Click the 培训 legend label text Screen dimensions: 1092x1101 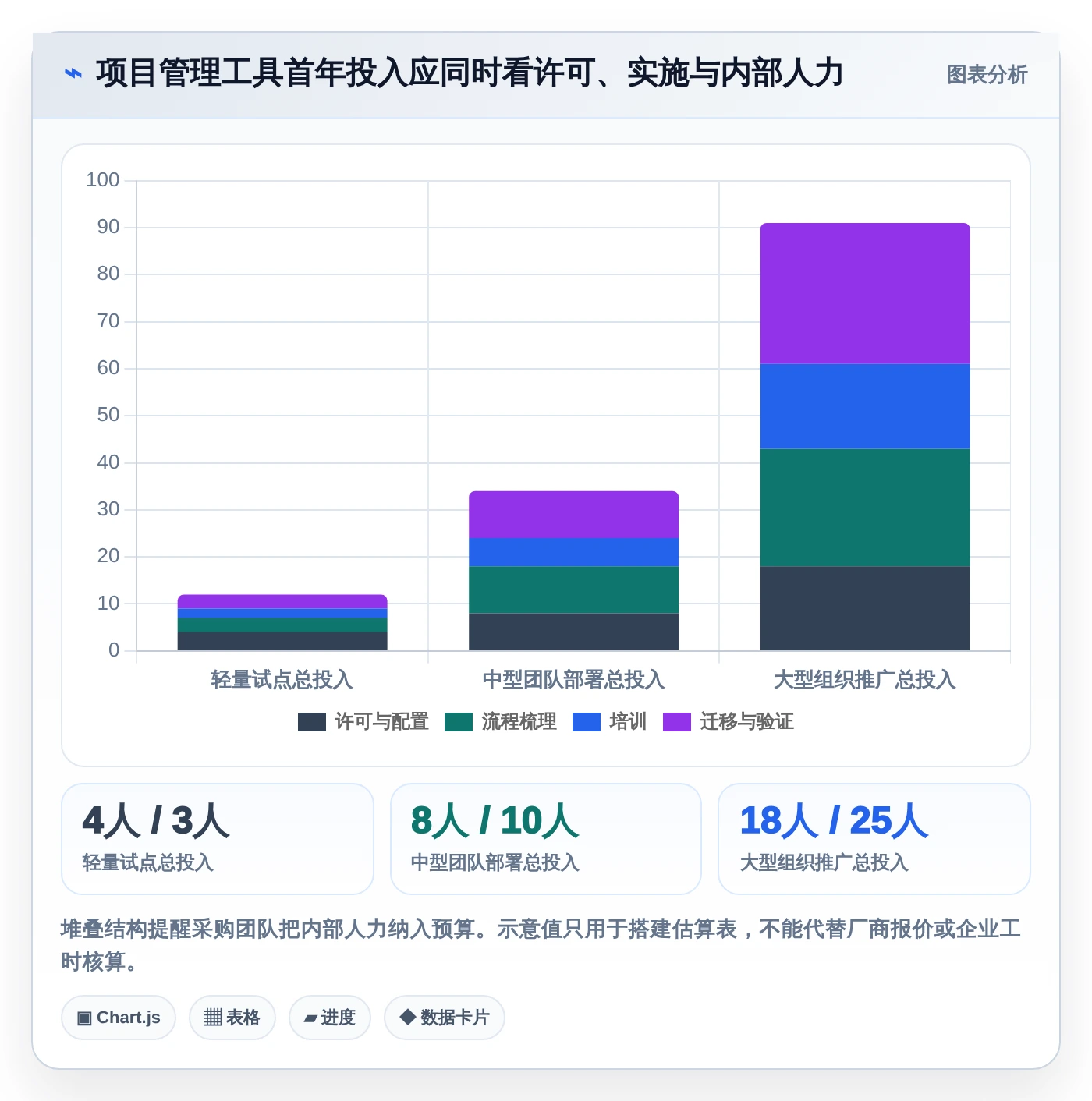[x=629, y=722]
